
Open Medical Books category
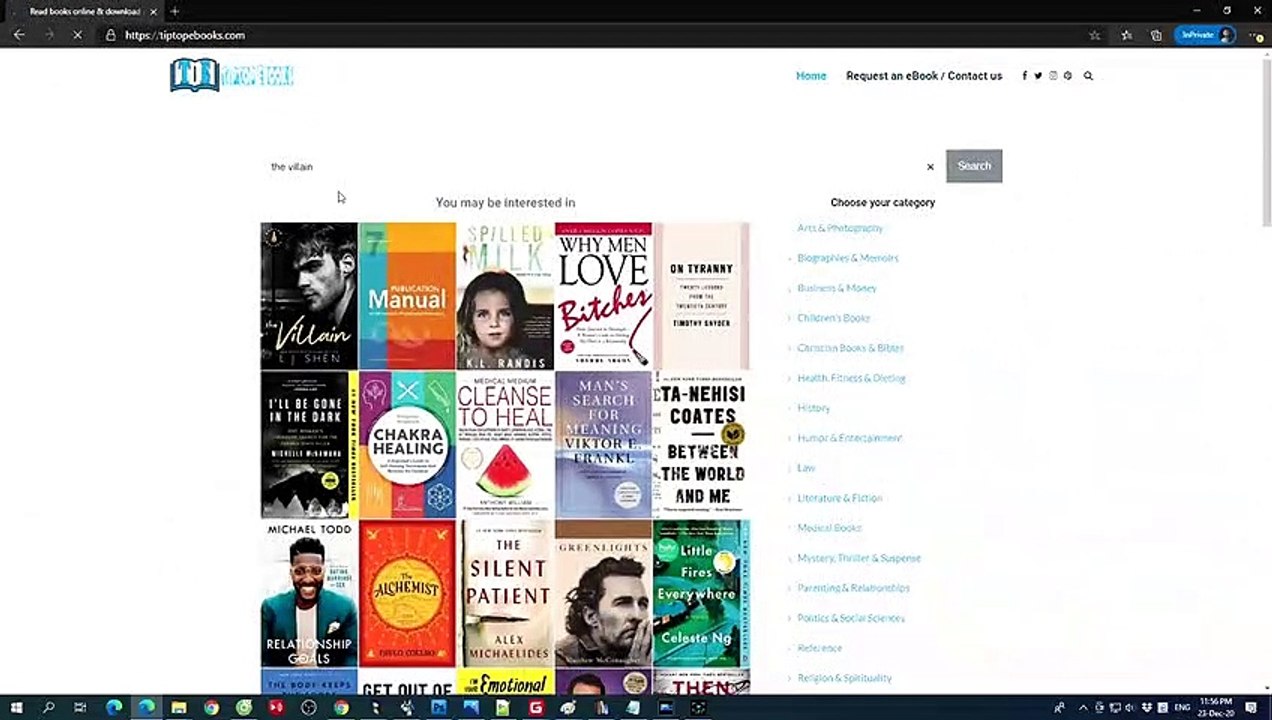[x=829, y=528]
